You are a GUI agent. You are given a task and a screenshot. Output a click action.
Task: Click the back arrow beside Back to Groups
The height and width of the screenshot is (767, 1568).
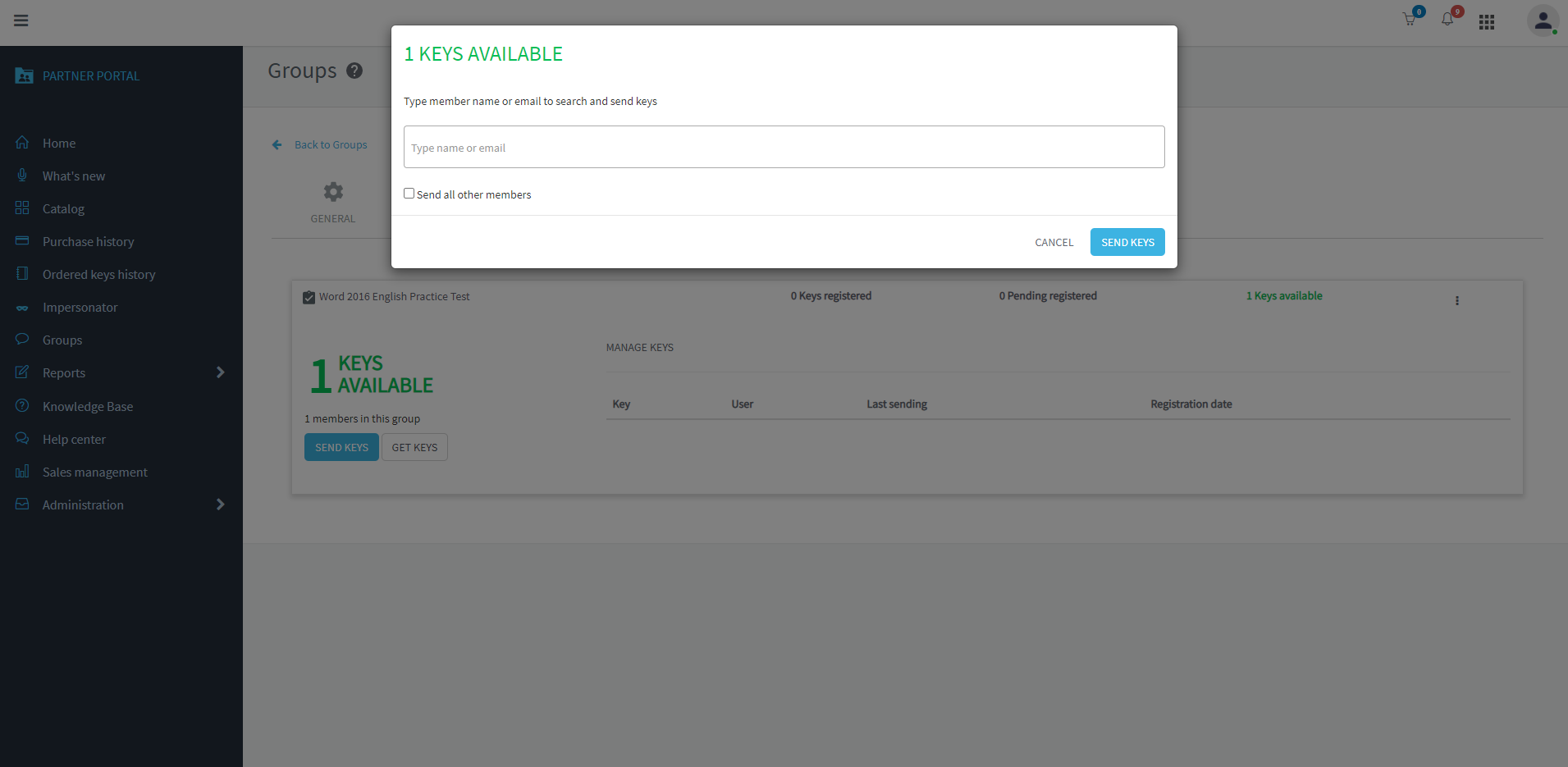coord(277,144)
